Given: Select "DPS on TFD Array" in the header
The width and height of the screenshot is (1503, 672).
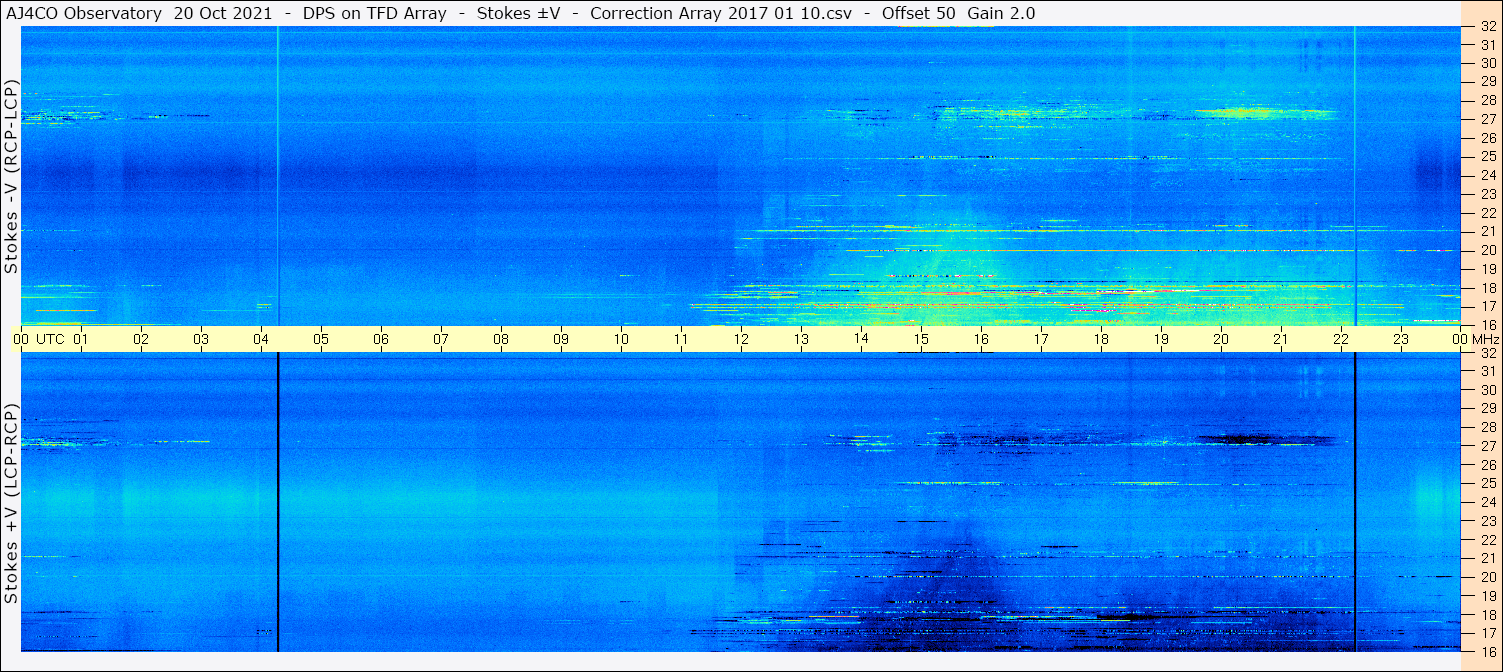Looking at the screenshot, I should (x=375, y=14).
